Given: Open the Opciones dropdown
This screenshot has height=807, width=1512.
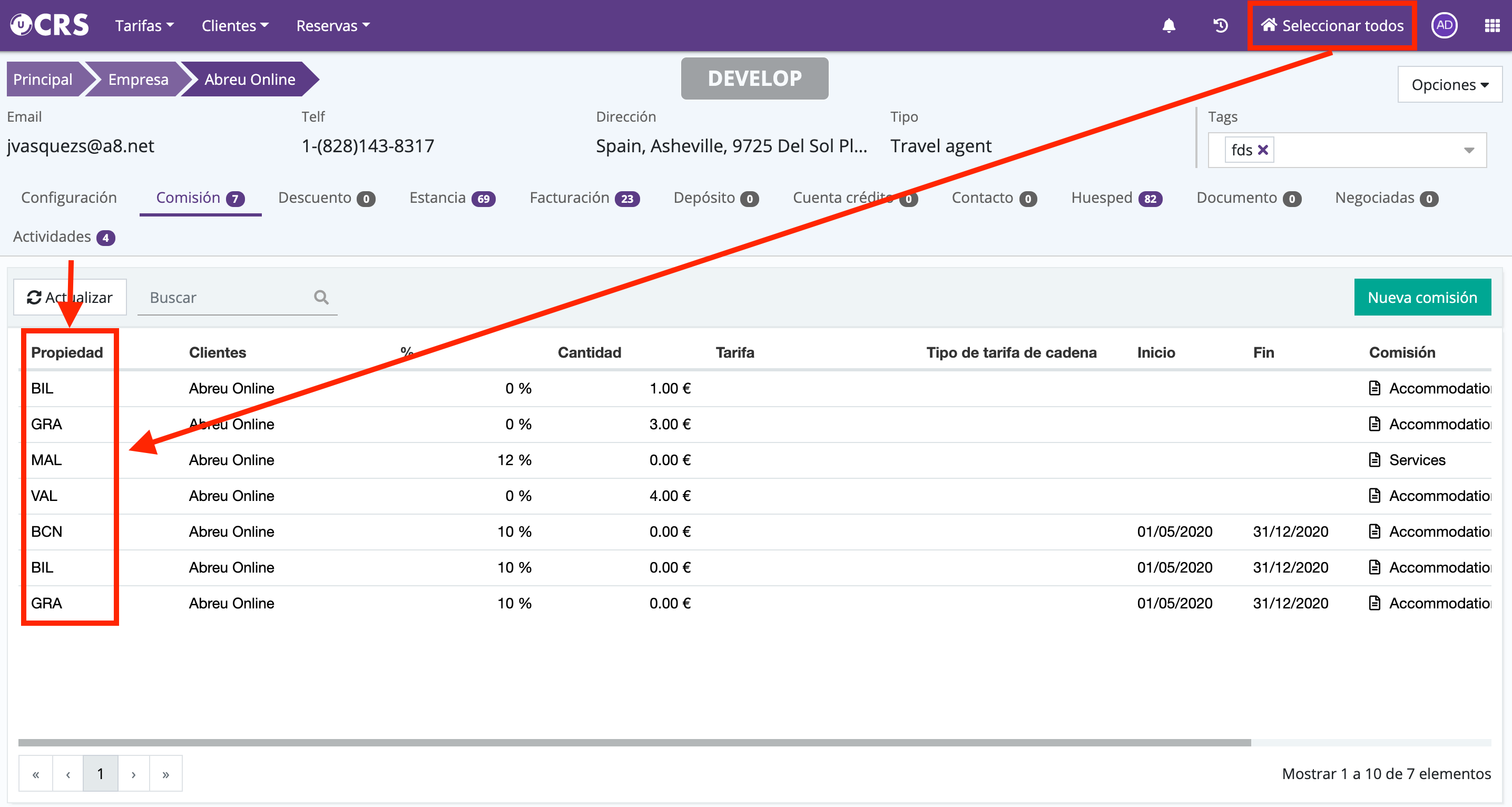Looking at the screenshot, I should [x=1449, y=84].
